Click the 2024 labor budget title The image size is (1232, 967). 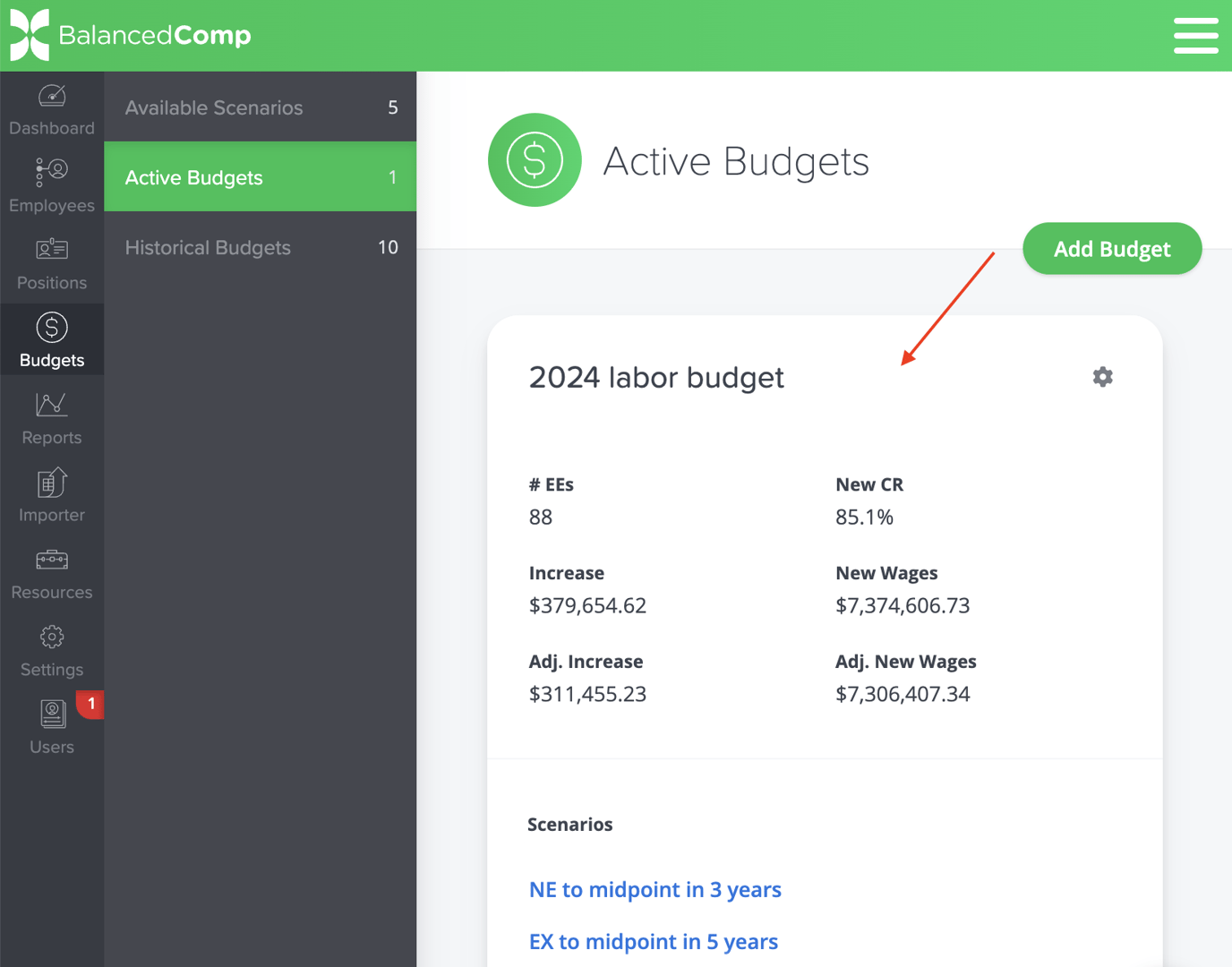(656, 377)
